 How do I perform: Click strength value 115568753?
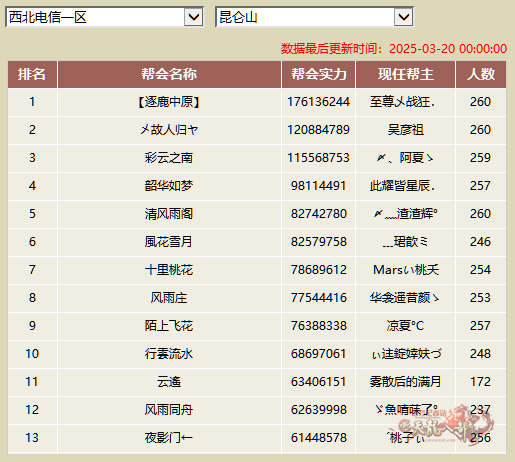[319, 158]
